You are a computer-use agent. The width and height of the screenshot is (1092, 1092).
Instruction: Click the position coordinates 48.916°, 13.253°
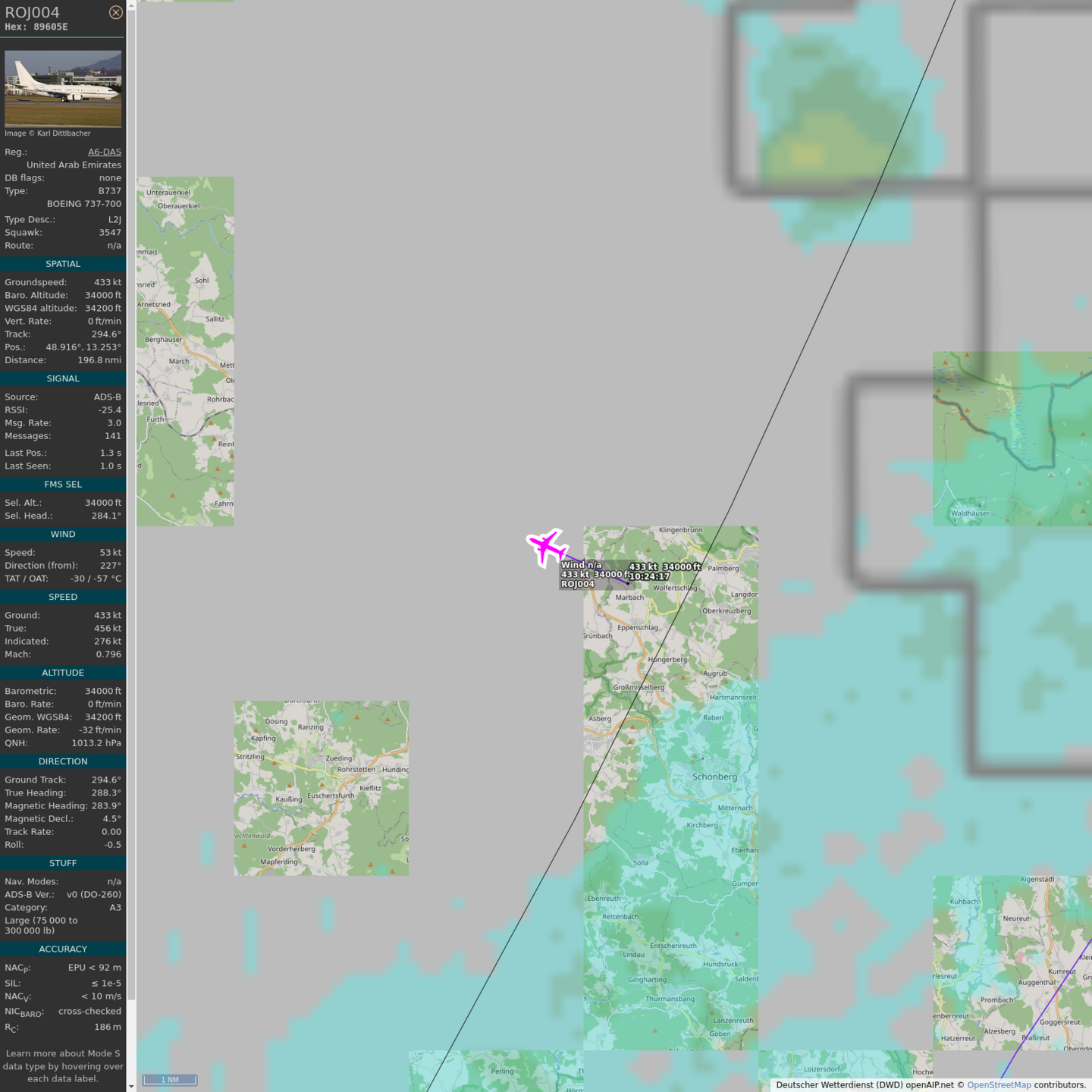[83, 347]
